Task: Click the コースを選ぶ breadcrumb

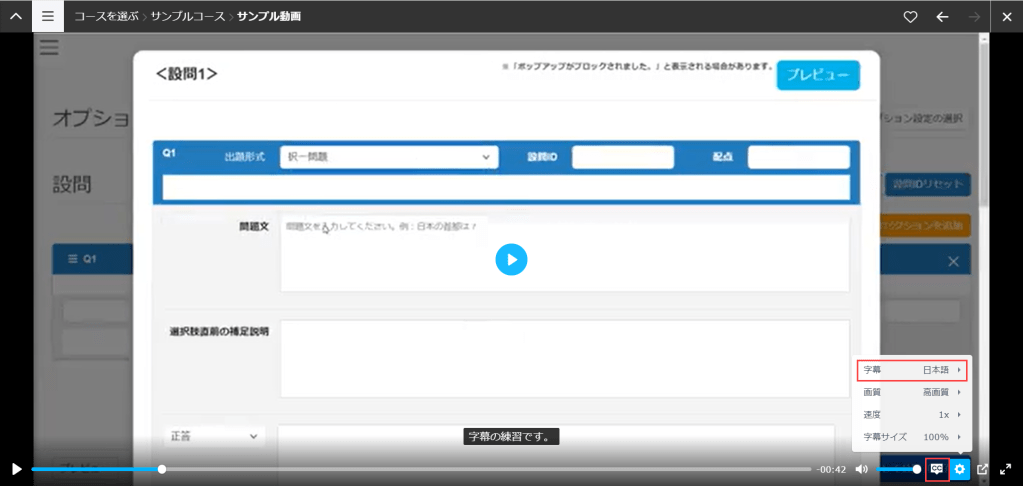Action: [106, 17]
